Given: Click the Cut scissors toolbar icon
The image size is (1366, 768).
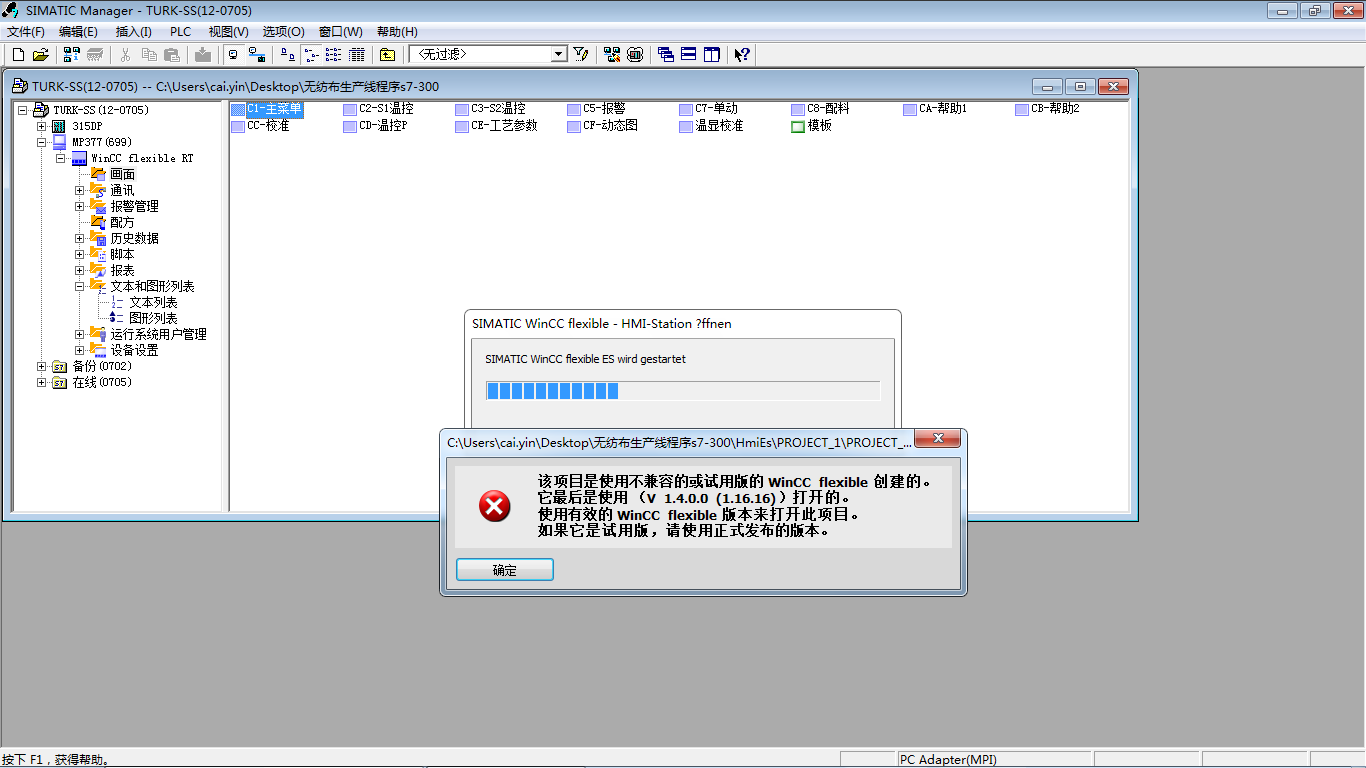Looking at the screenshot, I should [125, 54].
